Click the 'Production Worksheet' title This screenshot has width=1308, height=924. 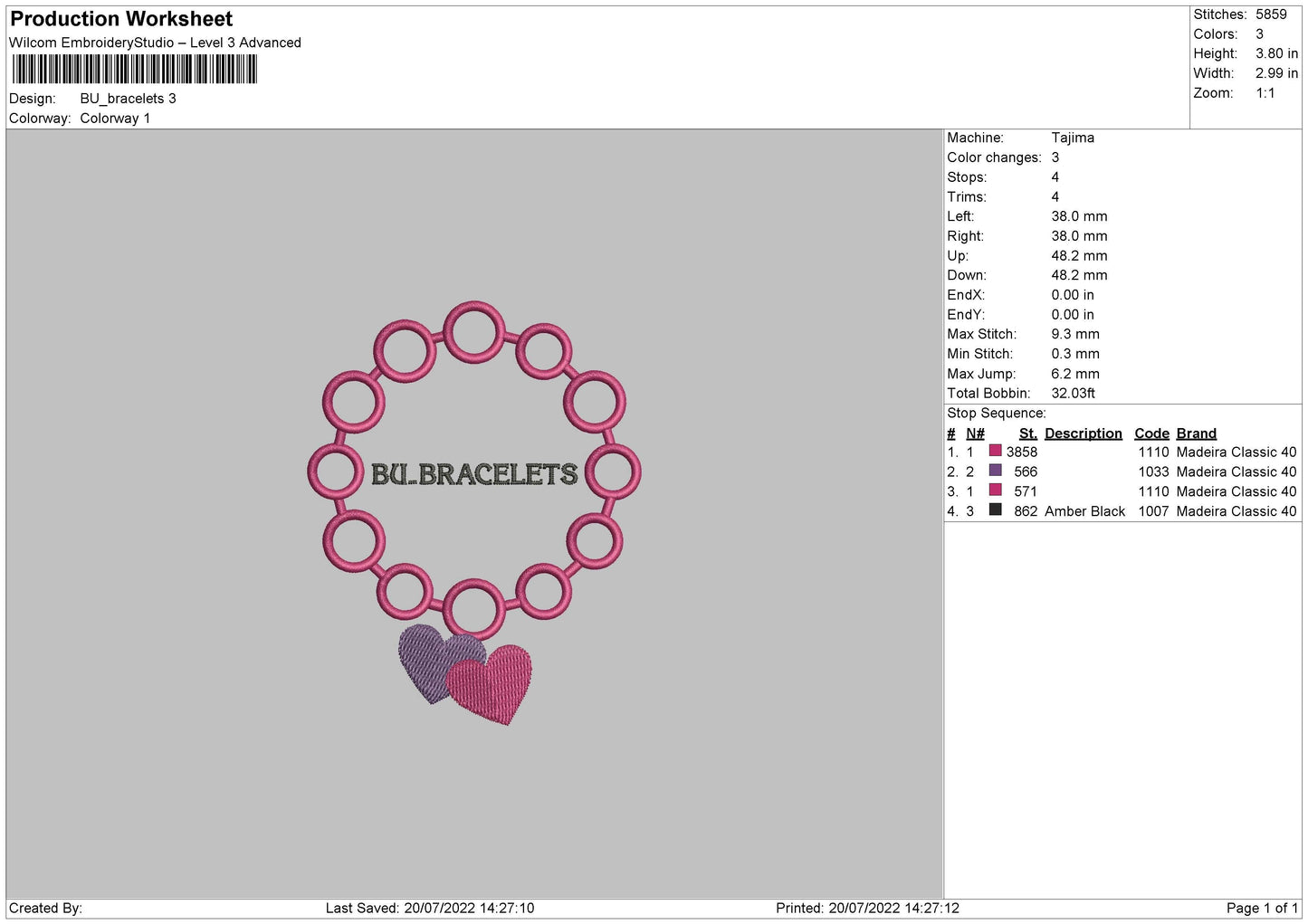click(121, 19)
